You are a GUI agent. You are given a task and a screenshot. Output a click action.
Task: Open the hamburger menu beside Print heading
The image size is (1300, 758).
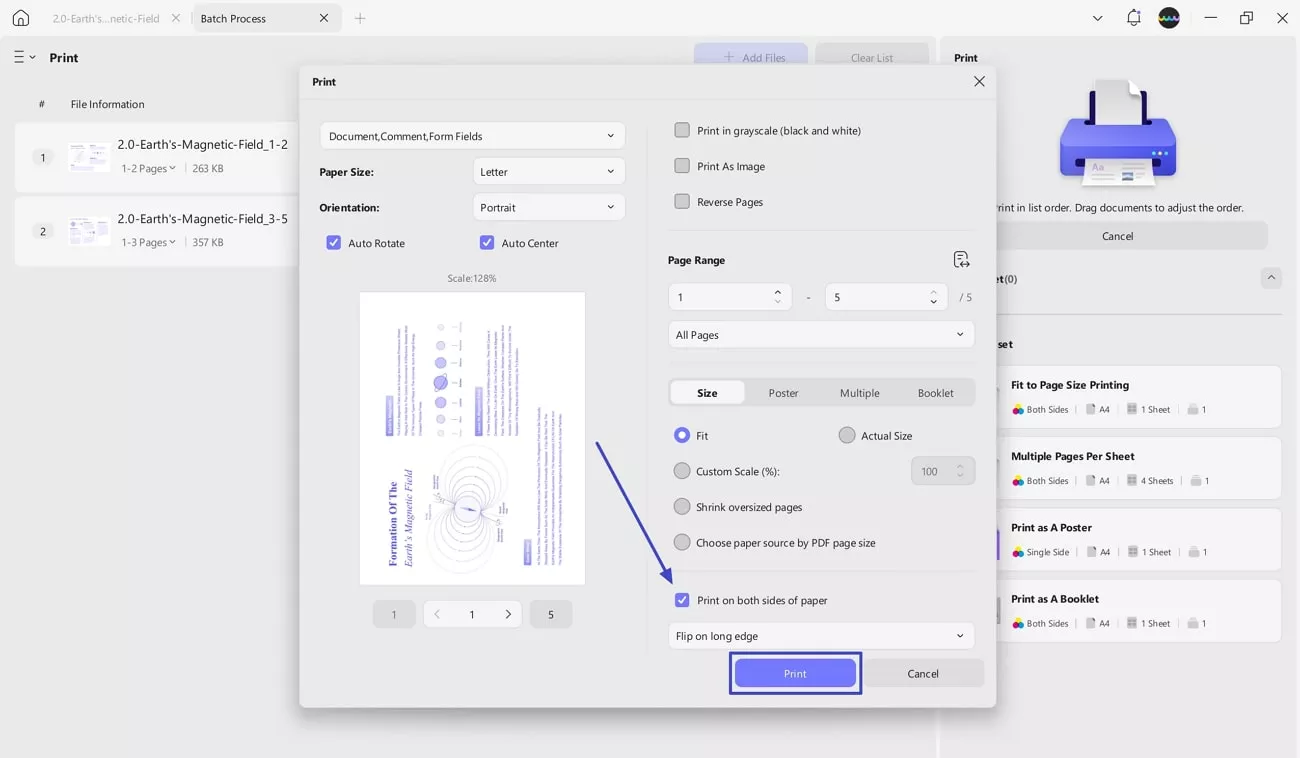(x=18, y=57)
